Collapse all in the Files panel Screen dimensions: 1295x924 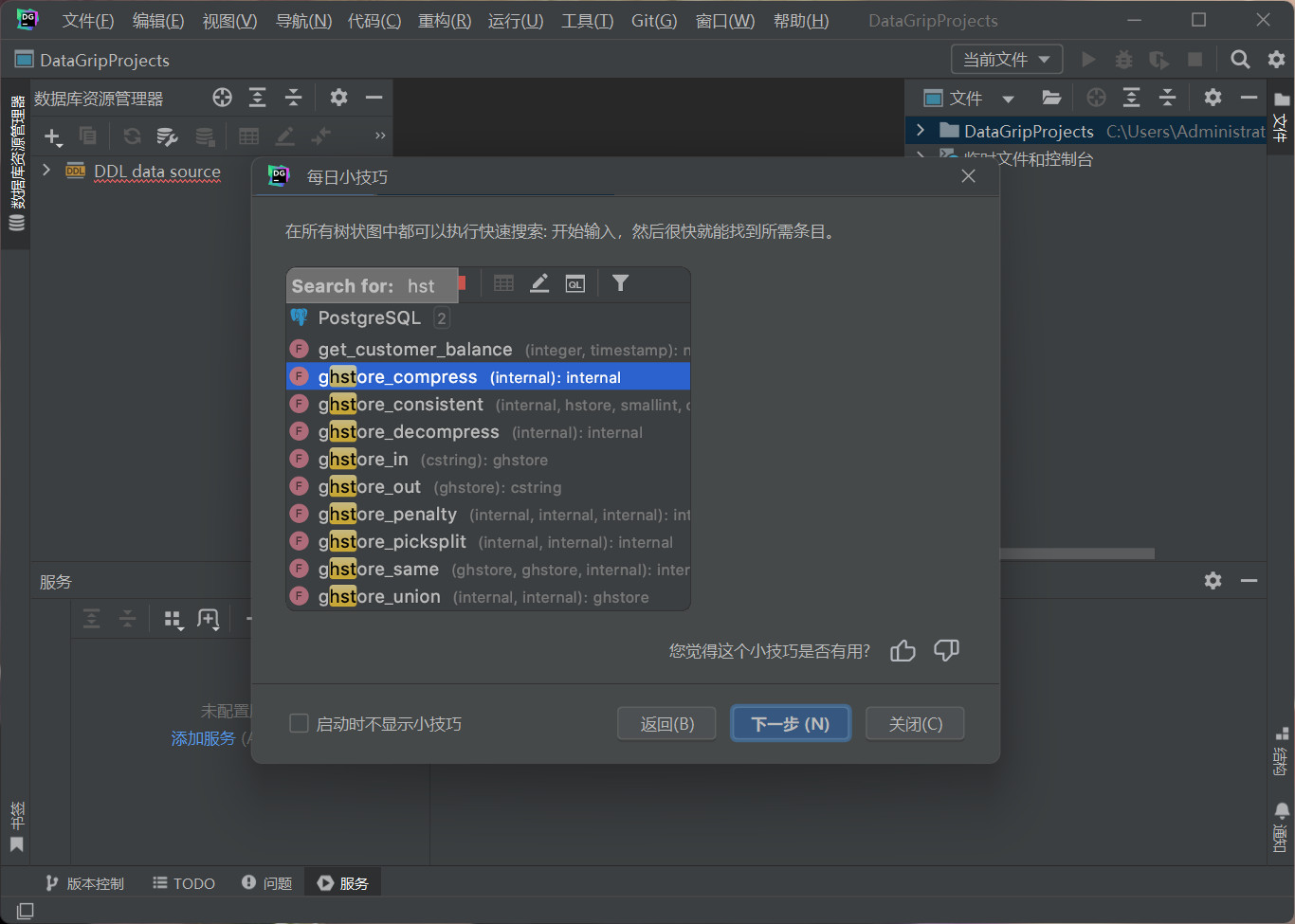click(1168, 98)
